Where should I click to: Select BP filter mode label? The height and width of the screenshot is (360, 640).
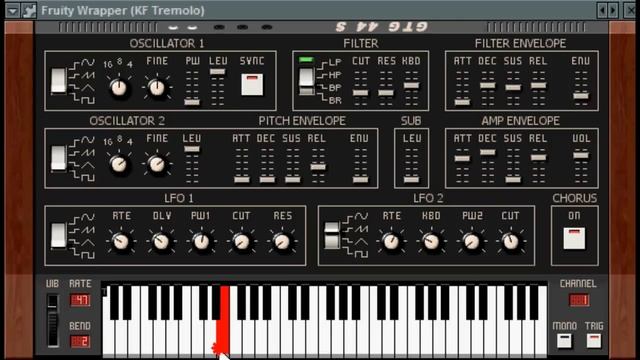tap(335, 87)
